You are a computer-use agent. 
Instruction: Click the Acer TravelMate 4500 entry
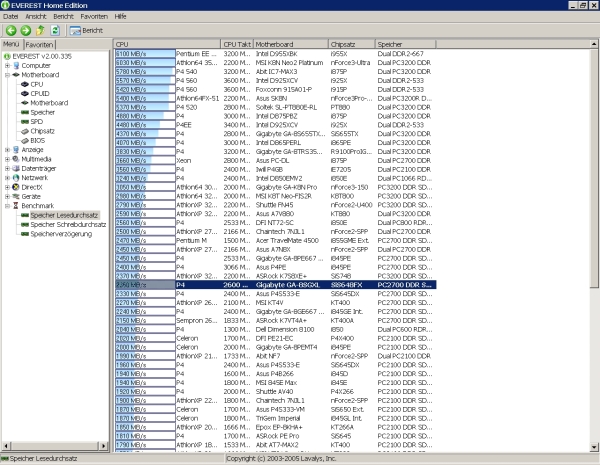tap(287, 240)
